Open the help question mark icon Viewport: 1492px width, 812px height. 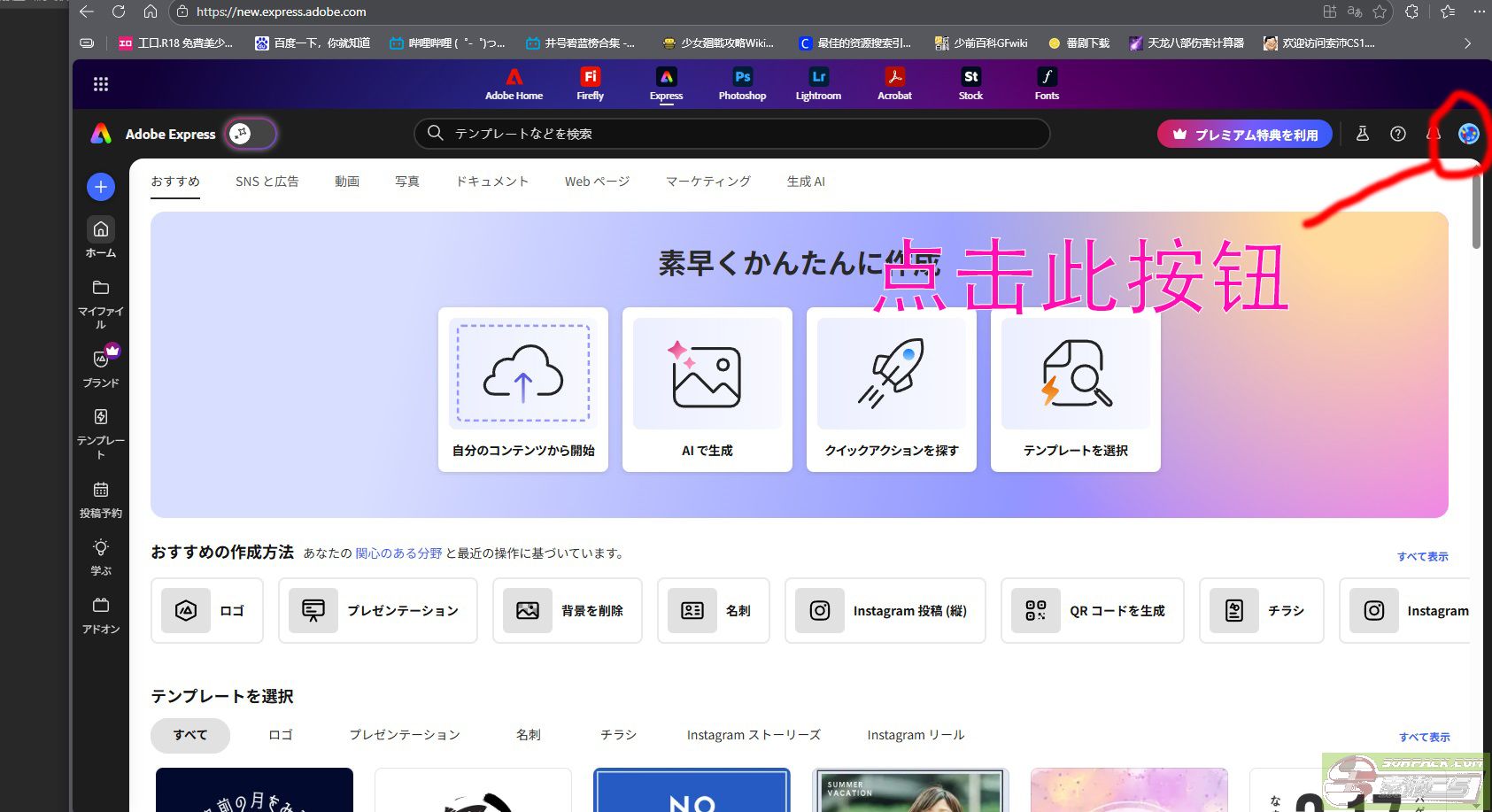[1397, 134]
